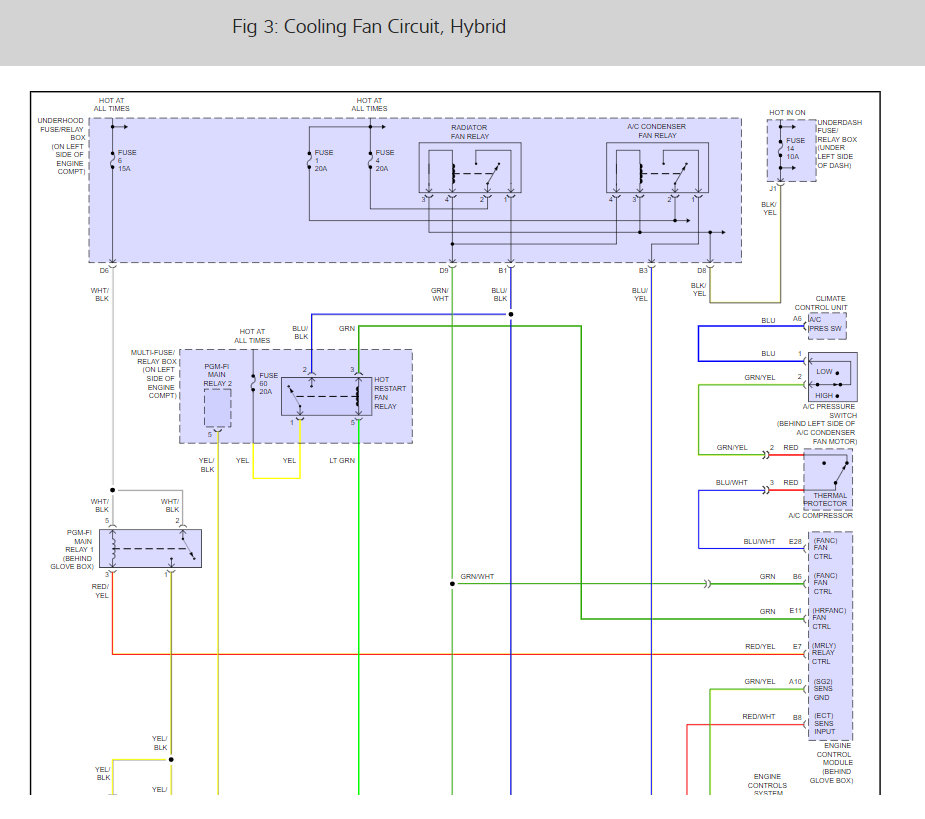
Task: Select the UNDERHOOD FUSE/RELAY BOX label
Action: pyautogui.click(x=62, y=146)
